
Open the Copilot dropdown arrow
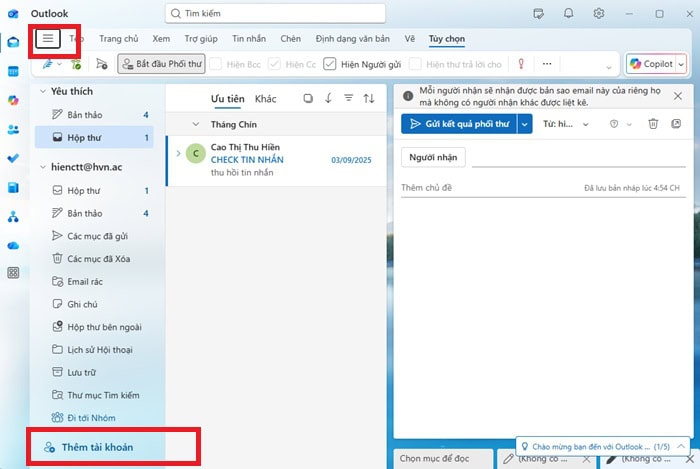tap(681, 64)
